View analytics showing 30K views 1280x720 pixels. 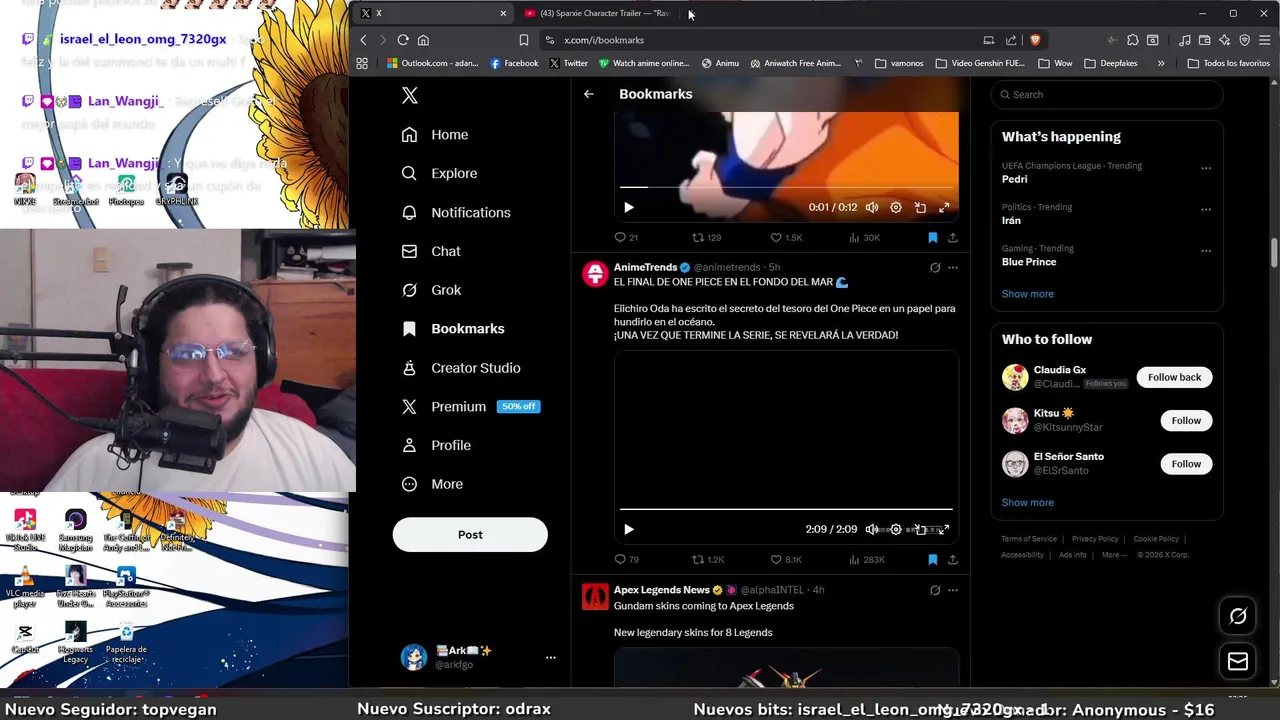864,237
